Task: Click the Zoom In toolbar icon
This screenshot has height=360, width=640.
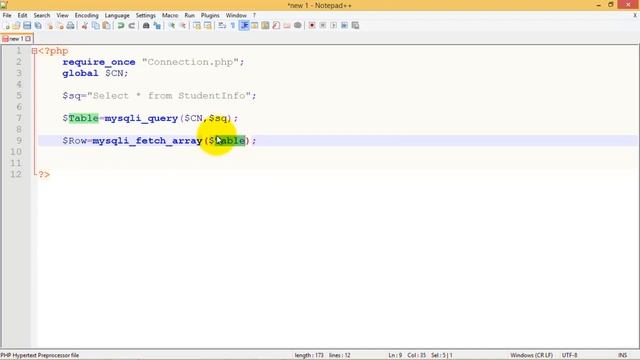Action: point(171,26)
